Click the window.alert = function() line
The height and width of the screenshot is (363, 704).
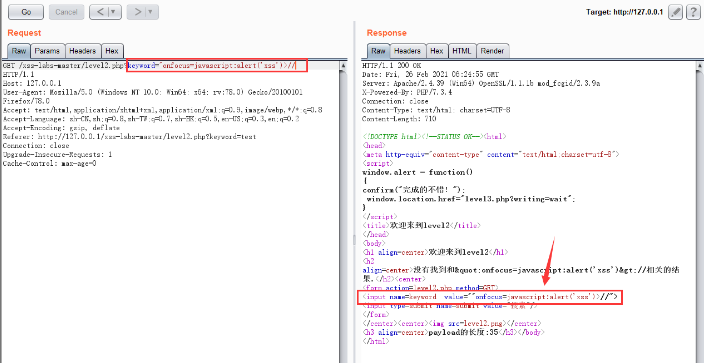point(418,172)
